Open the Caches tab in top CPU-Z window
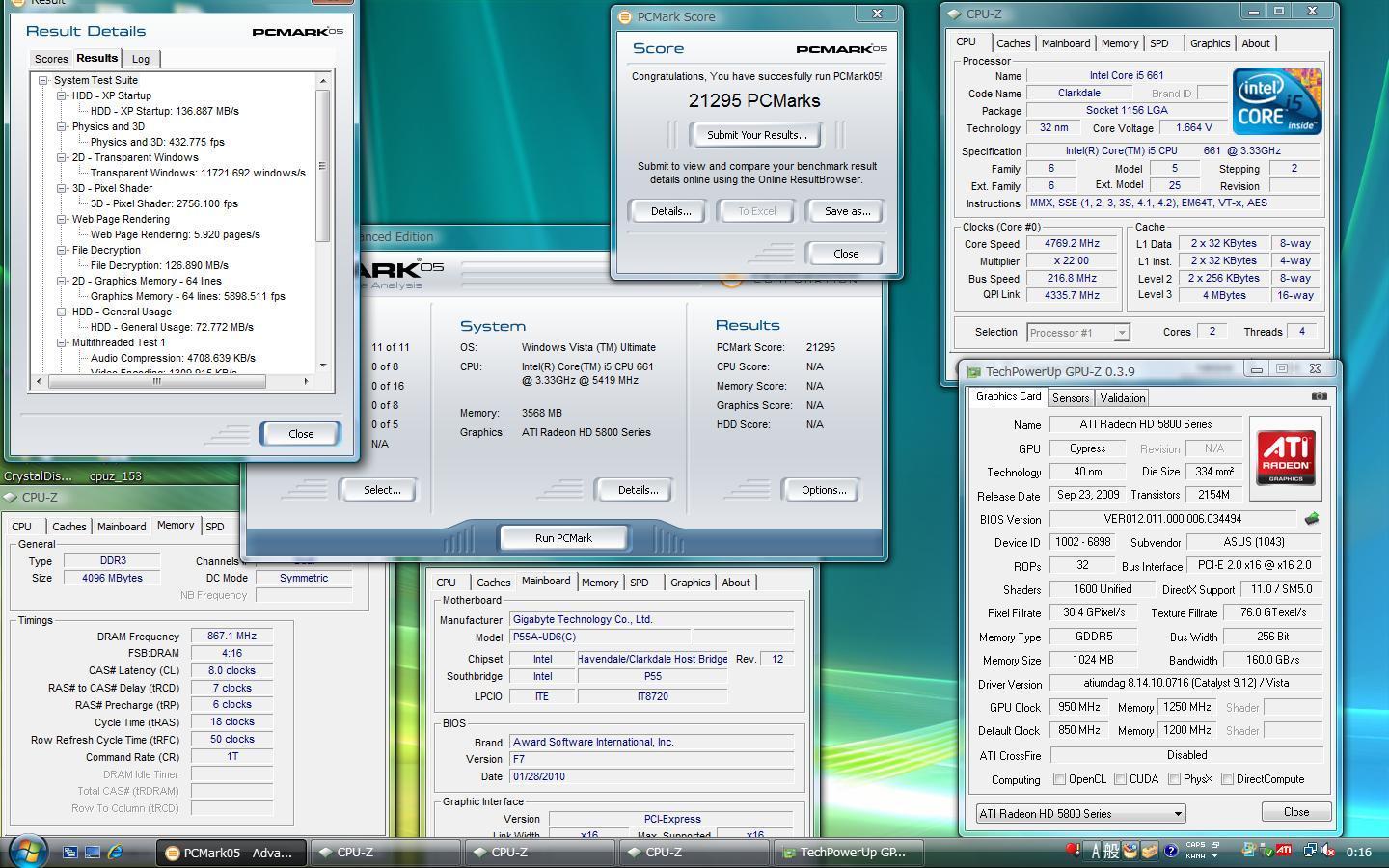Image resolution: width=1389 pixels, height=868 pixels. coord(1013,43)
